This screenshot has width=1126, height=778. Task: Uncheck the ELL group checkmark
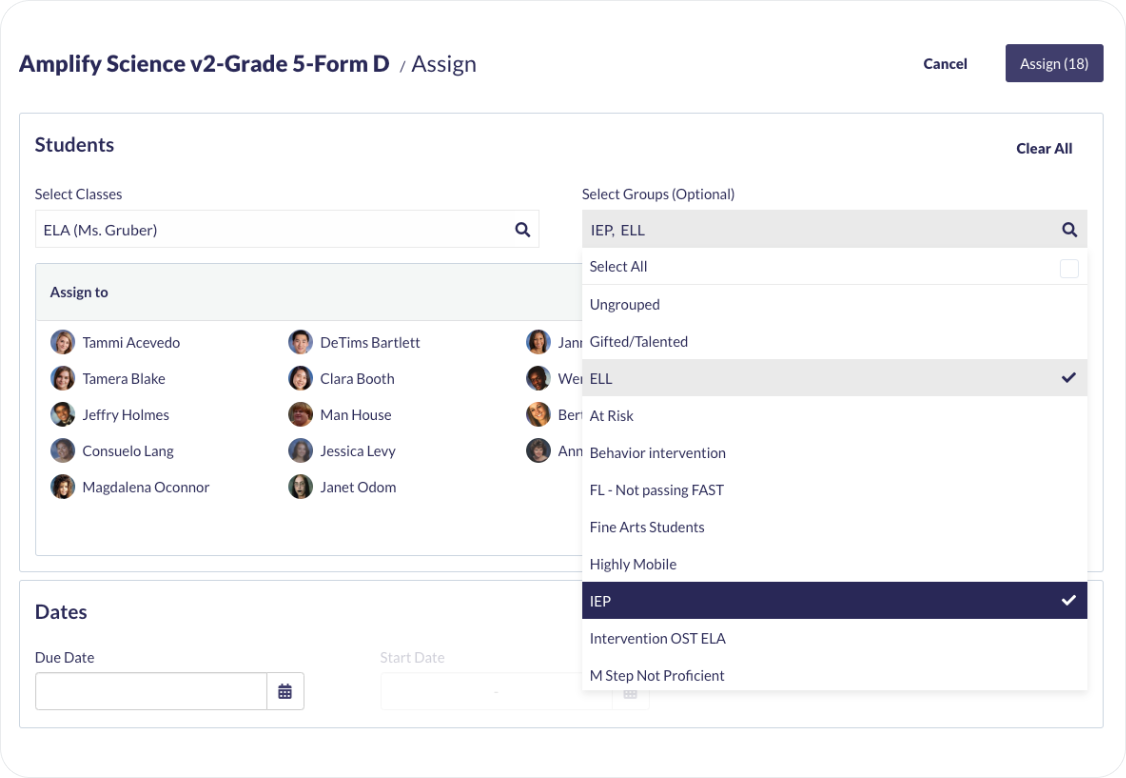pyautogui.click(x=1069, y=377)
